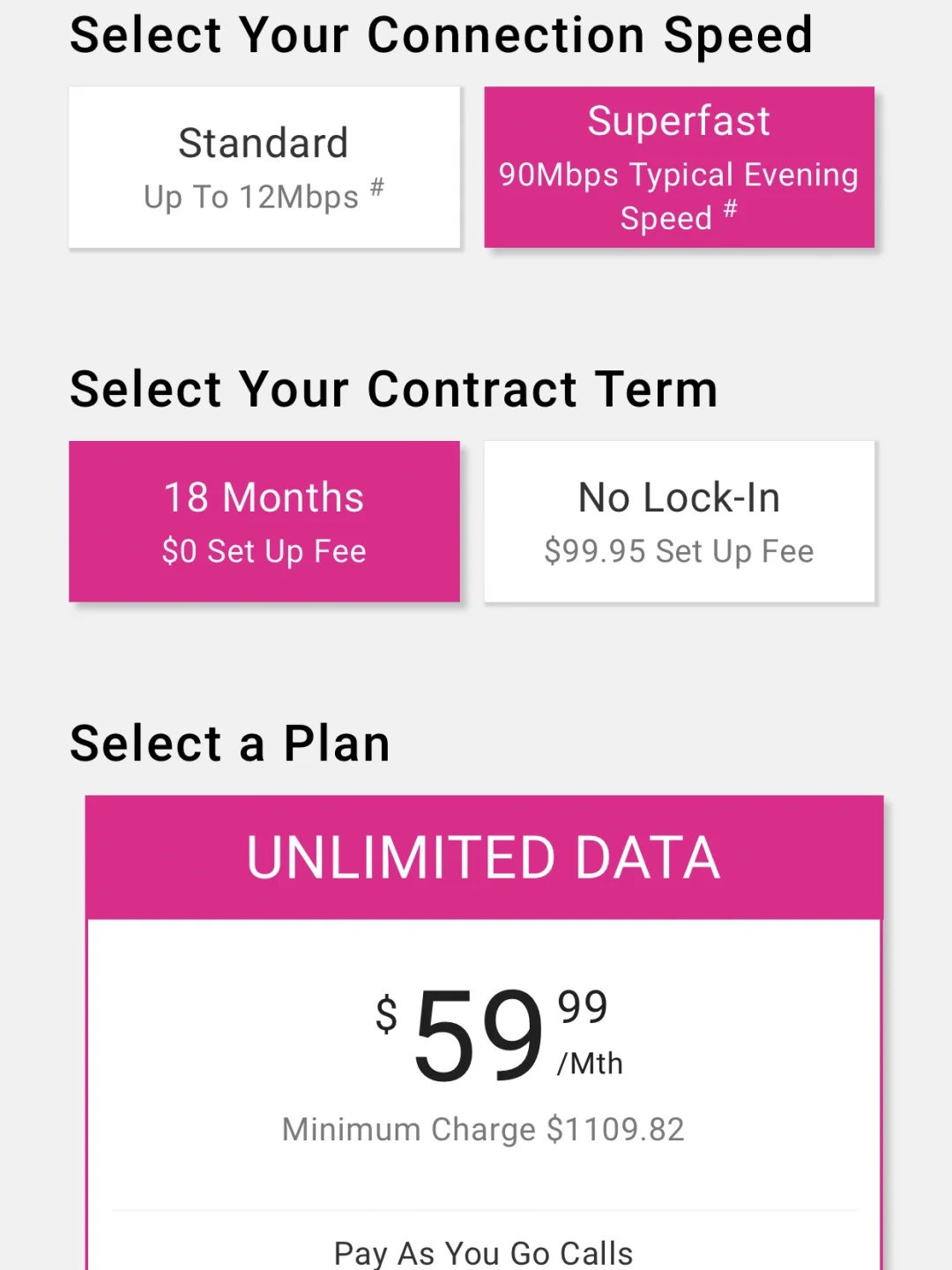
Task: Click the hash footnote beside Up To 12Mbps
Action: point(377,187)
